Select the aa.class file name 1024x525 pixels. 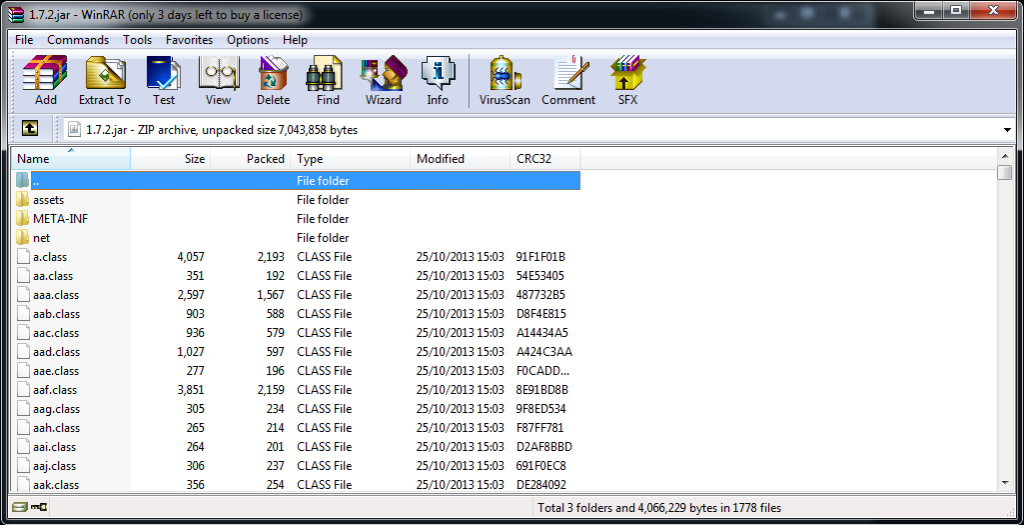[x=53, y=276]
